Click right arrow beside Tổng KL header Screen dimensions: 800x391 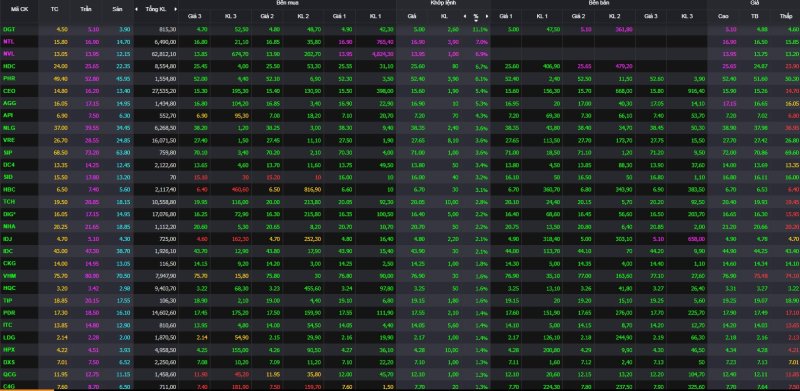pos(176,9)
